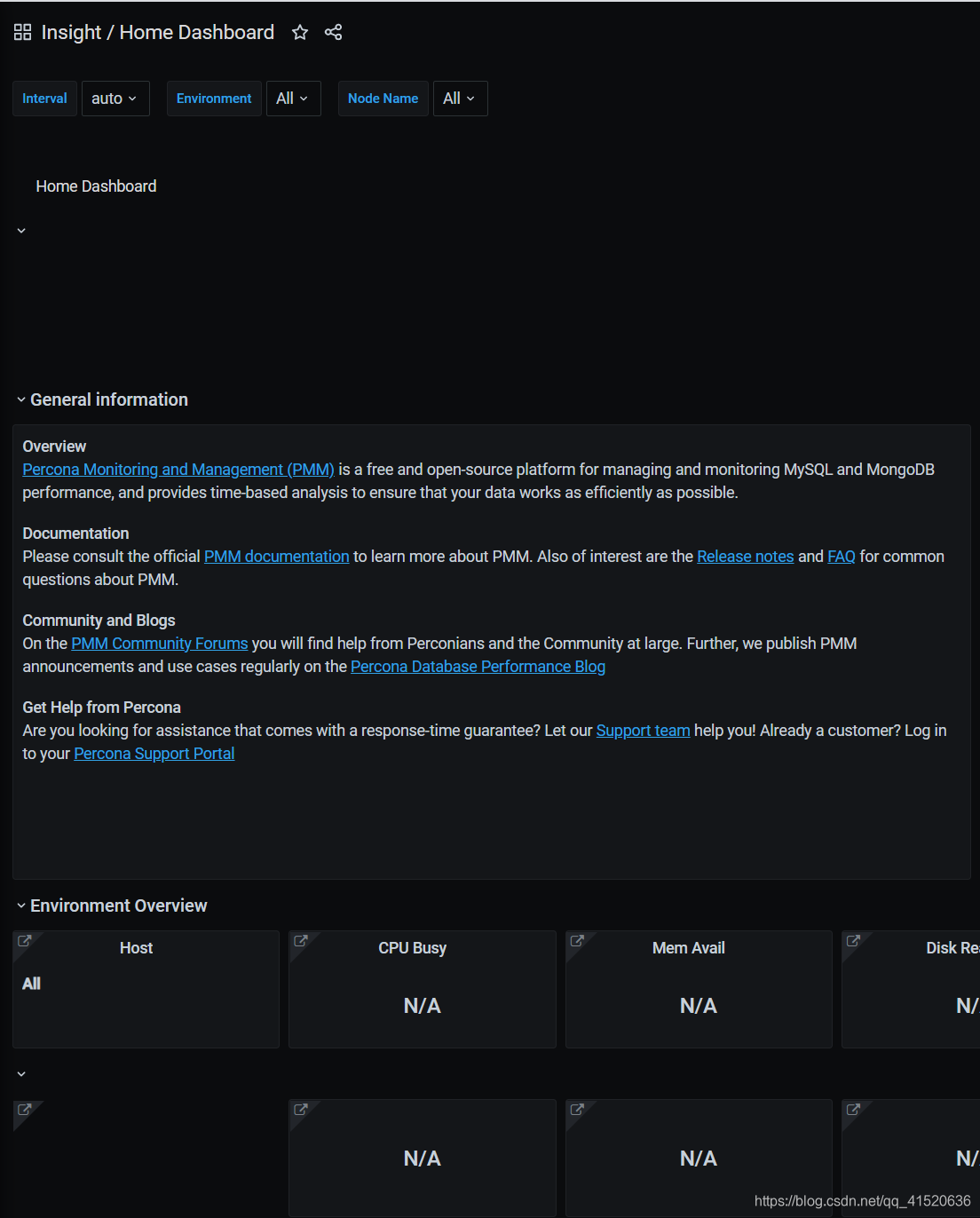The width and height of the screenshot is (980, 1218).
Task: Click link icon on second-row panel under CPU Busy
Action: (x=301, y=1110)
